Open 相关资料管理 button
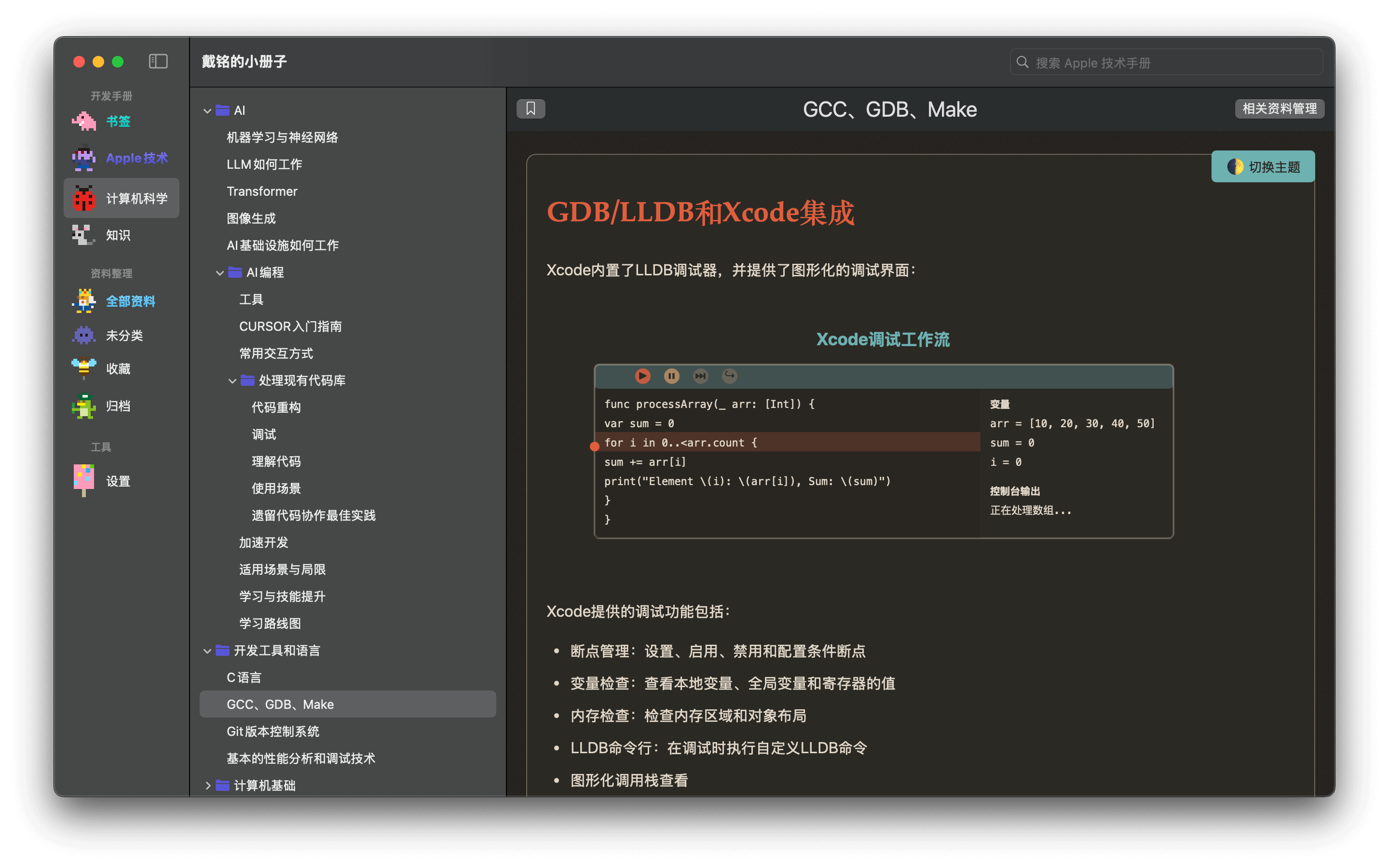 pyautogui.click(x=1280, y=108)
